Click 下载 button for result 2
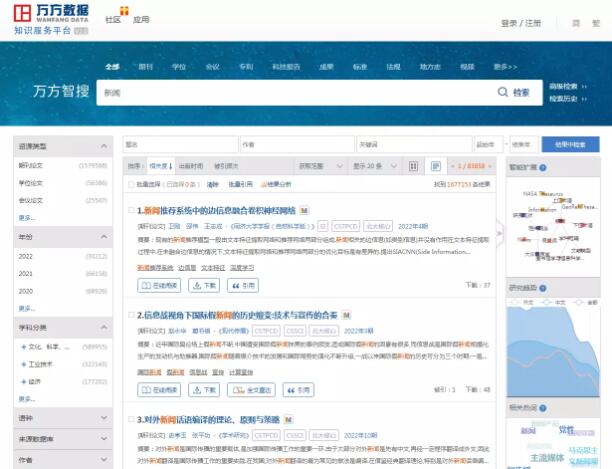This screenshot has height=469, width=612. tap(204, 390)
